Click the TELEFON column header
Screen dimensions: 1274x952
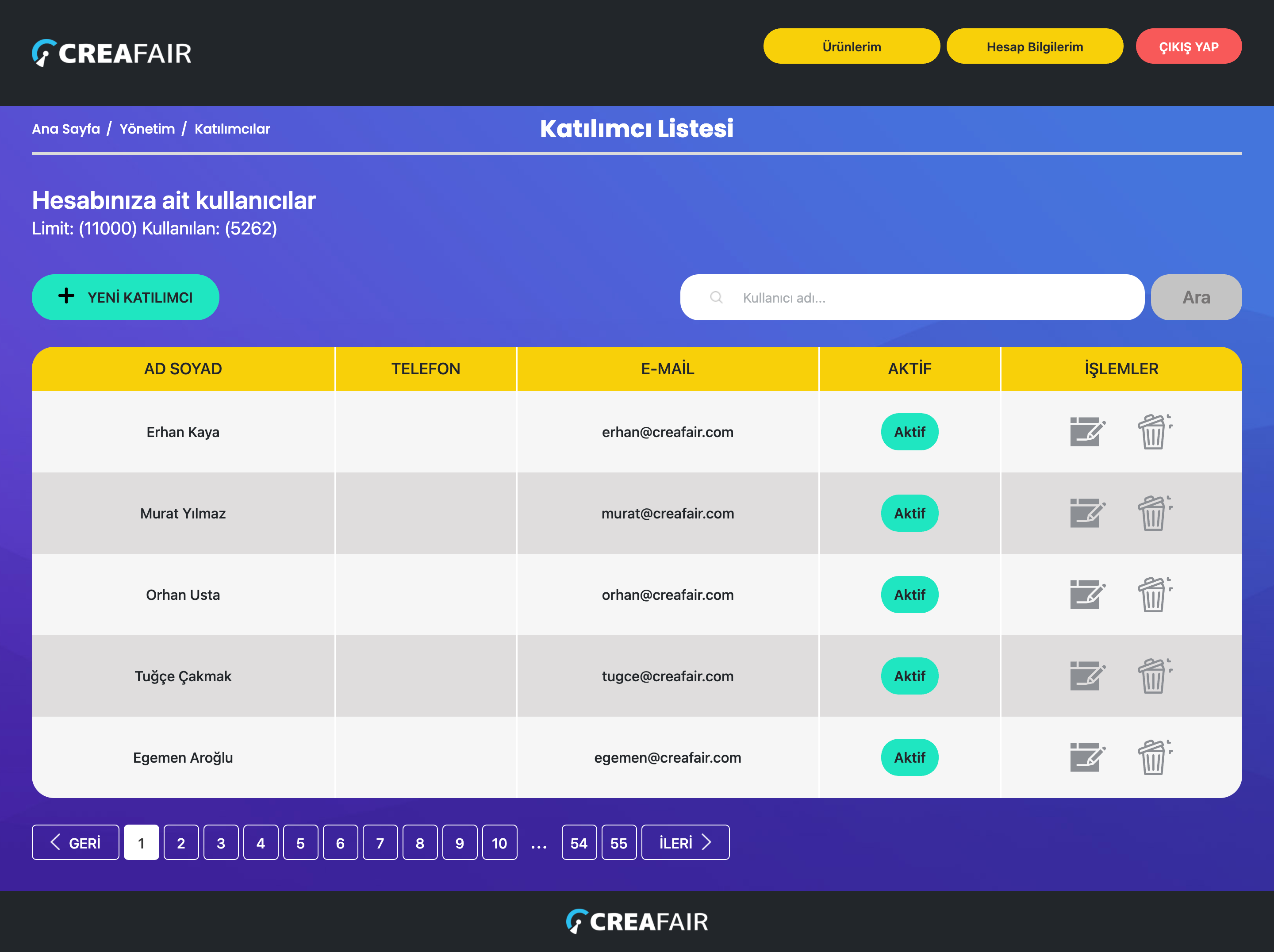click(x=426, y=369)
